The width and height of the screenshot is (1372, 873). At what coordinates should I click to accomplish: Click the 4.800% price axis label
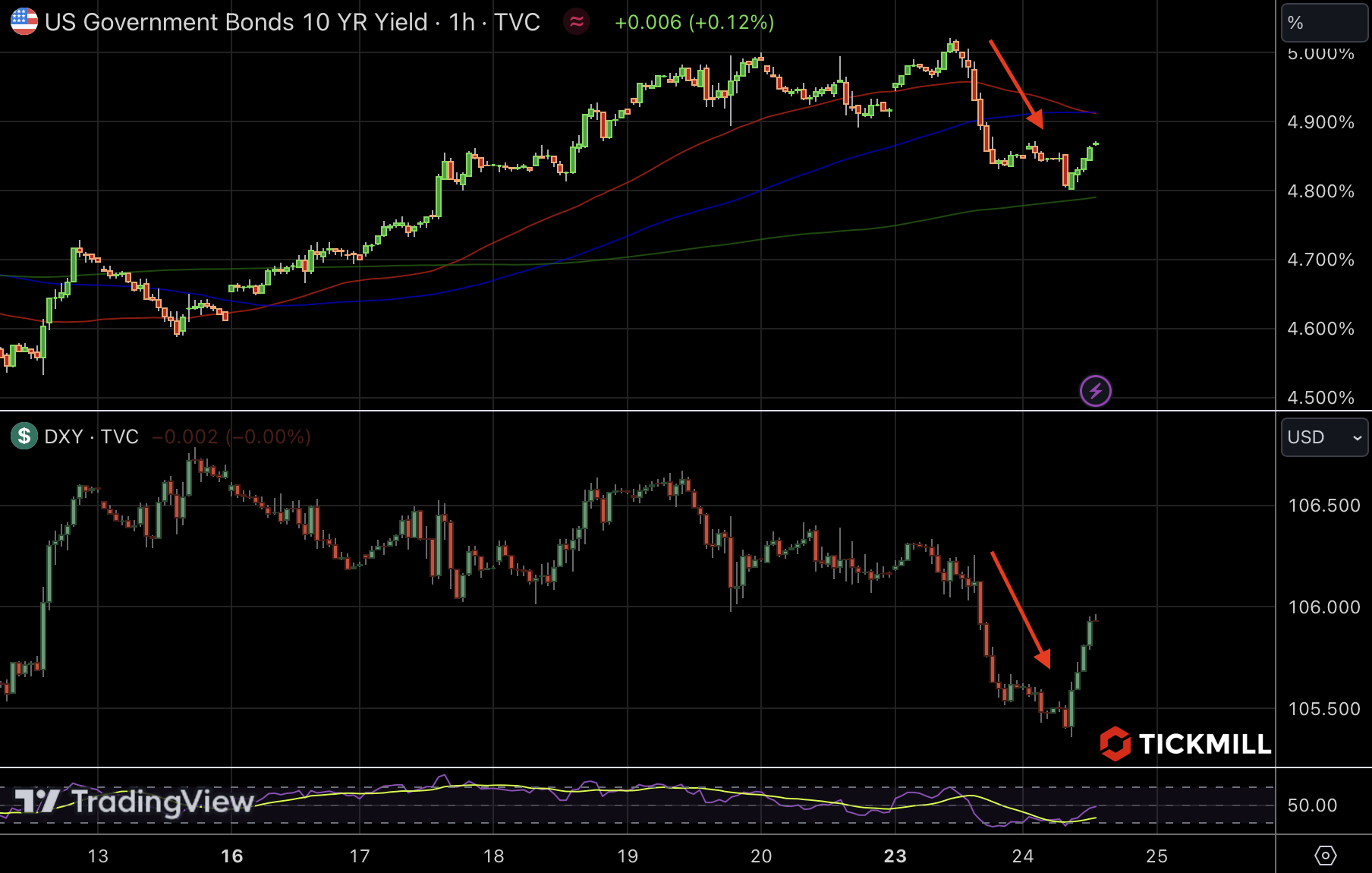click(x=1320, y=191)
